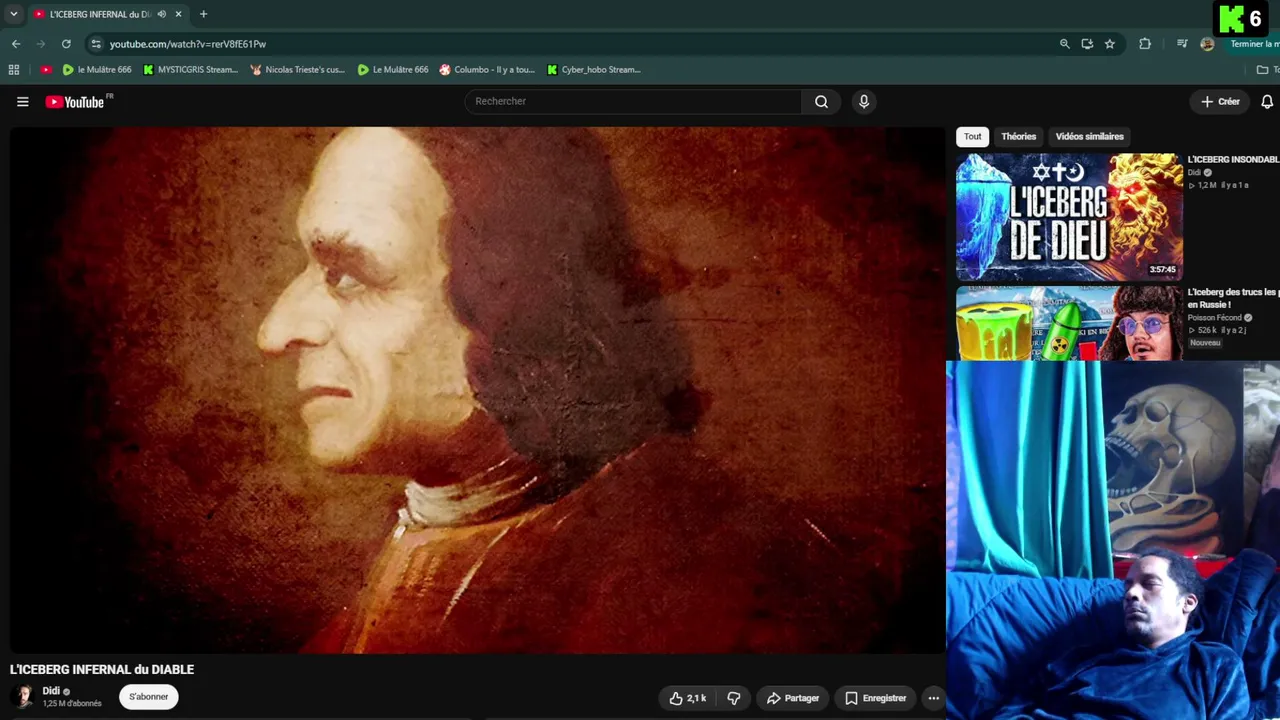This screenshot has width=1280, height=720.
Task: Start voice search with the microphone
Action: point(864,101)
